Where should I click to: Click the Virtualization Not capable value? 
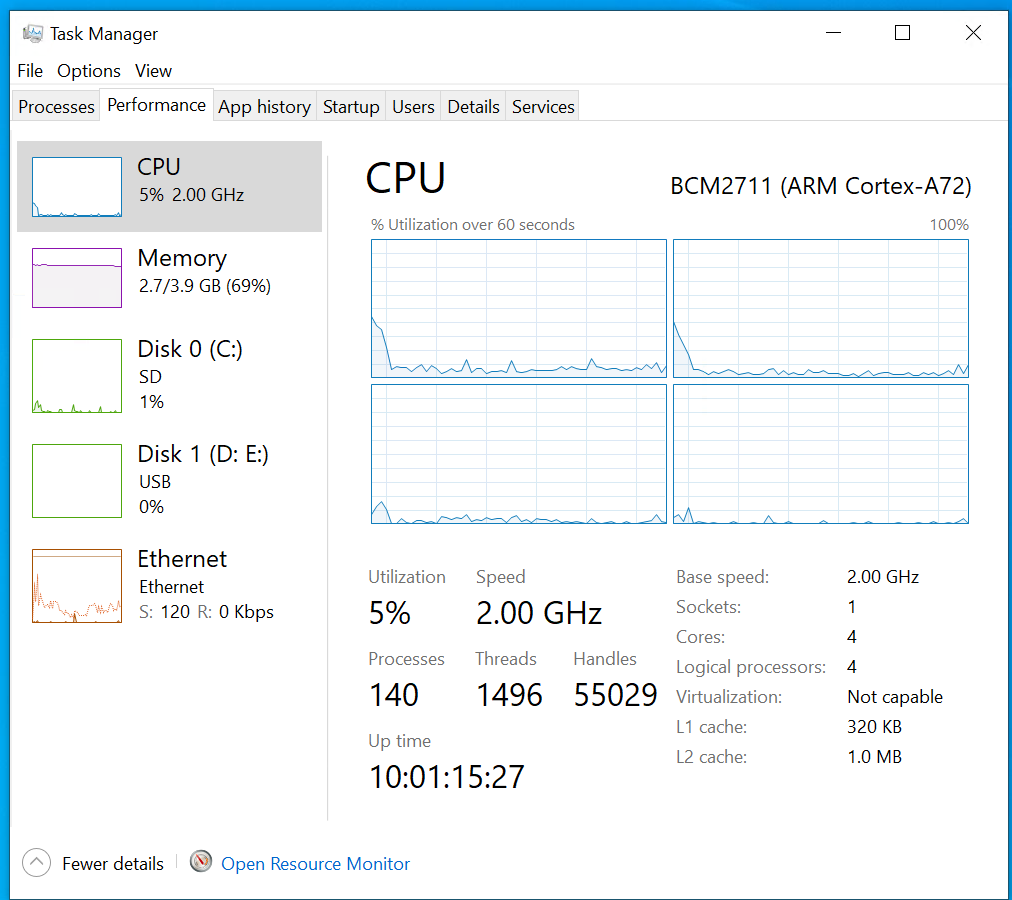point(895,697)
